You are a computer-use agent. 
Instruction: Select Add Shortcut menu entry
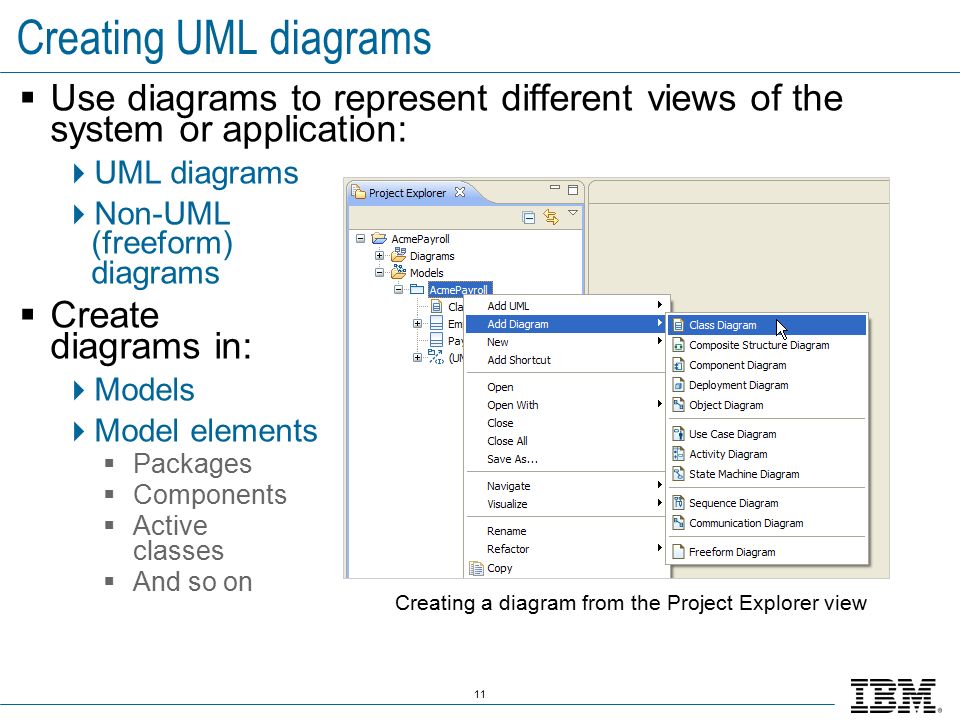tap(566, 360)
